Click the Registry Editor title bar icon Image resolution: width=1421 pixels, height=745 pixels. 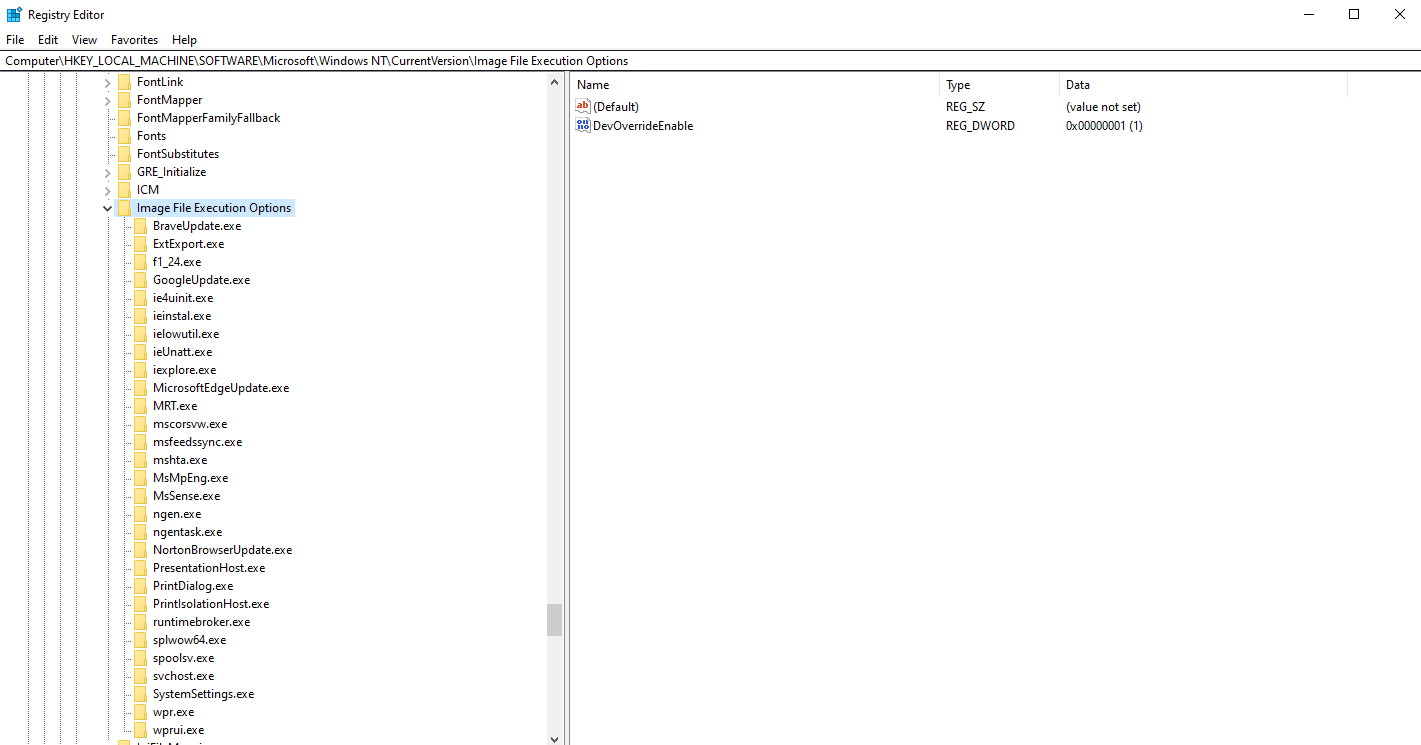(x=14, y=14)
